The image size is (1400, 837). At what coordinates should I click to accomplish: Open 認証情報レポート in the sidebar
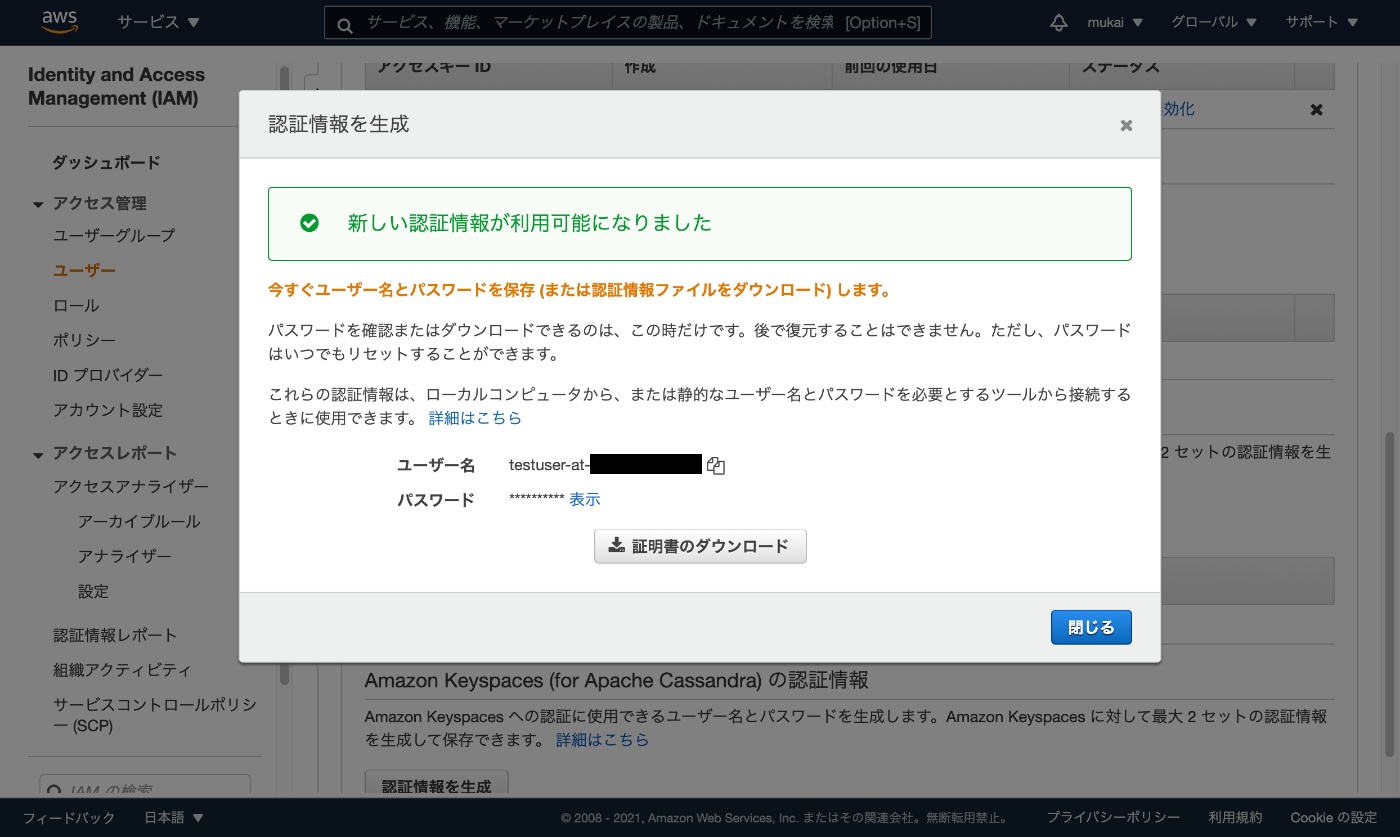pos(115,635)
